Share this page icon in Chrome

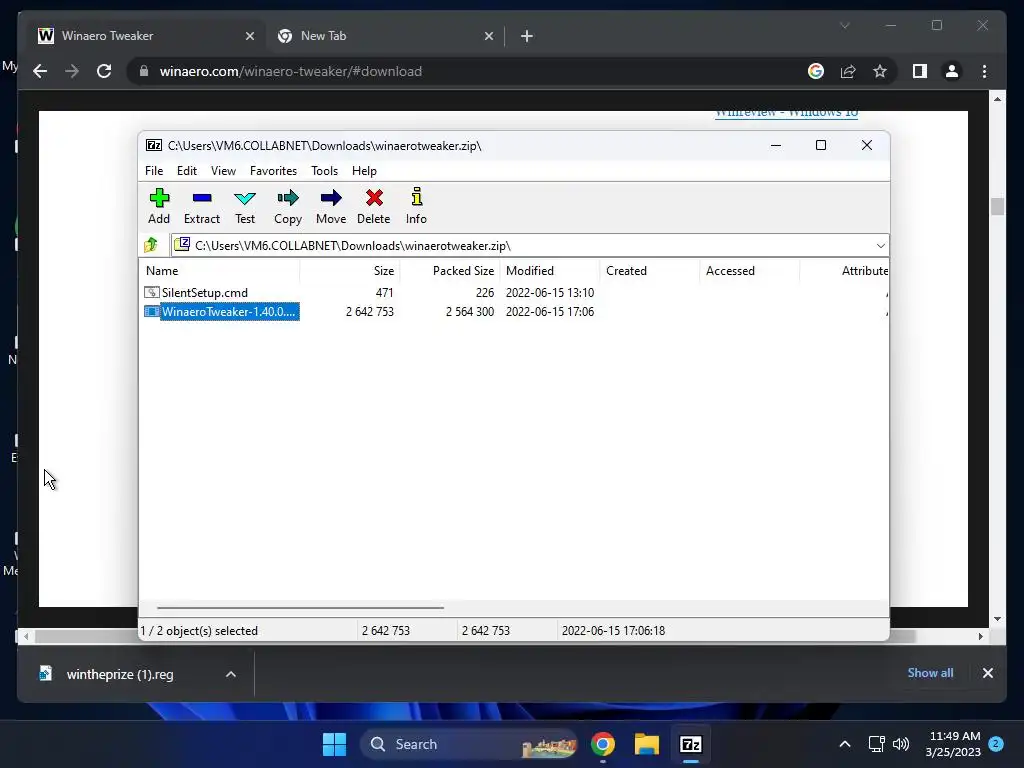[848, 71]
